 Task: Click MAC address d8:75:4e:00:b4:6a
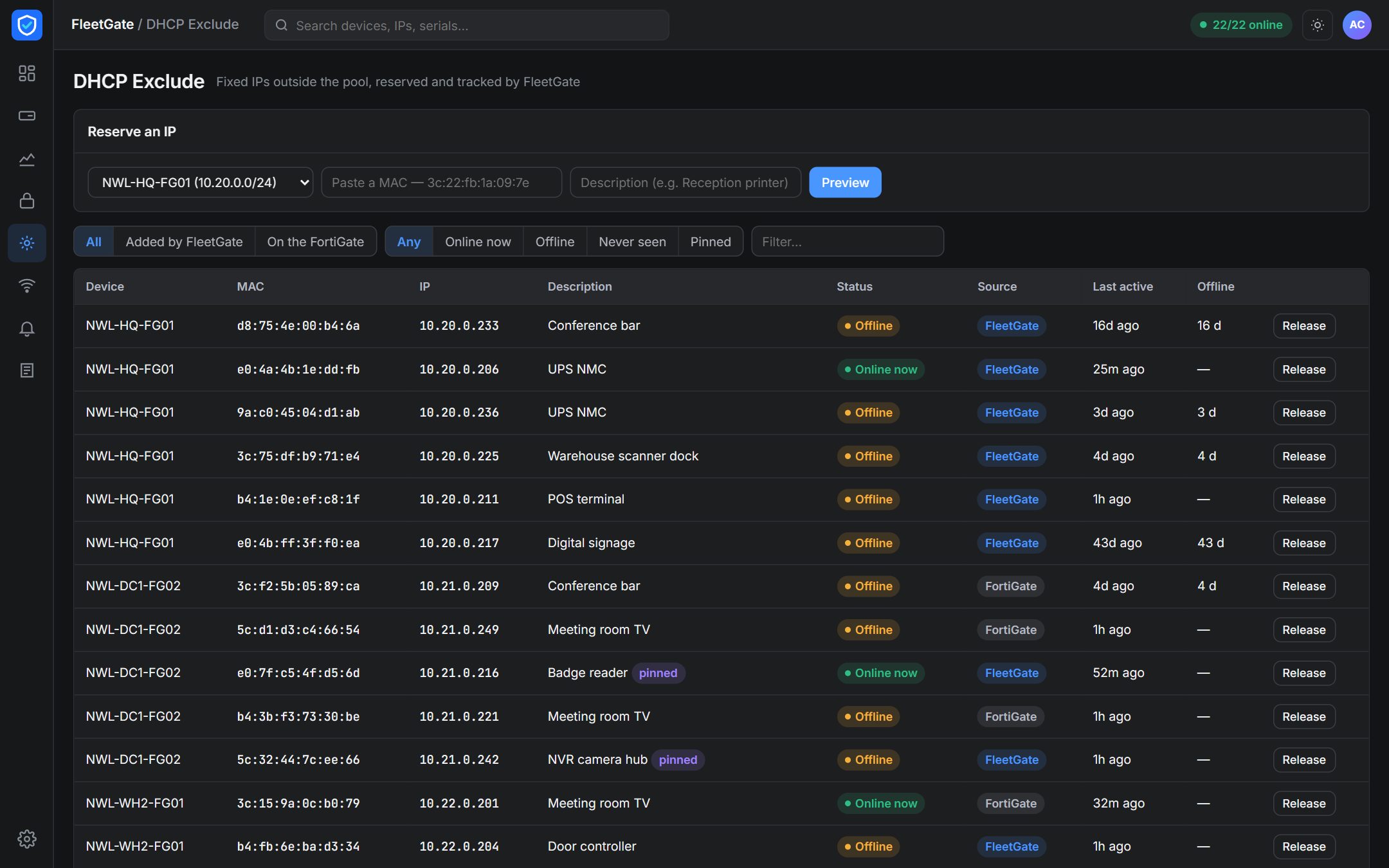tap(298, 326)
